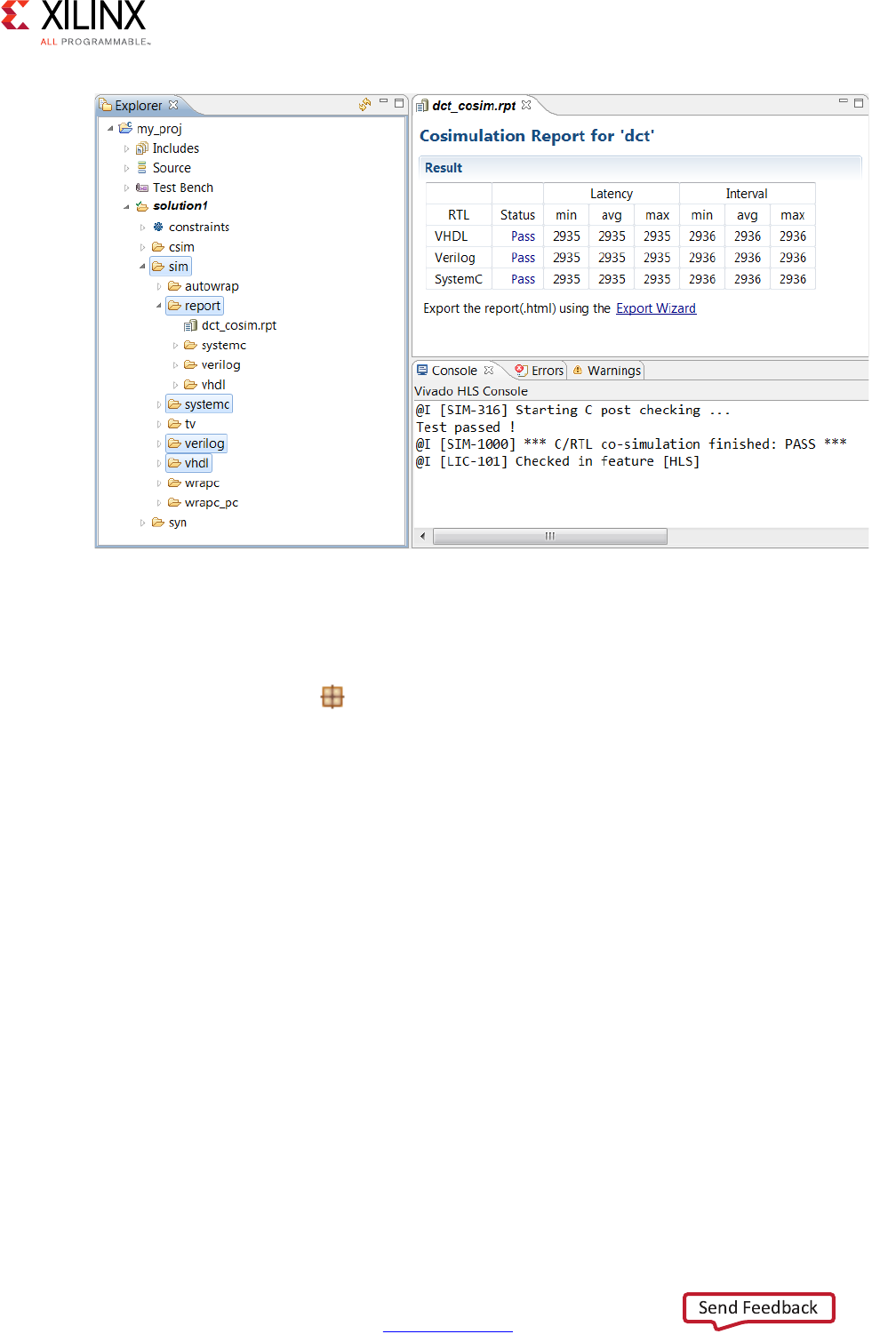
Task: Minimize the report editor panel
Action: point(844,101)
